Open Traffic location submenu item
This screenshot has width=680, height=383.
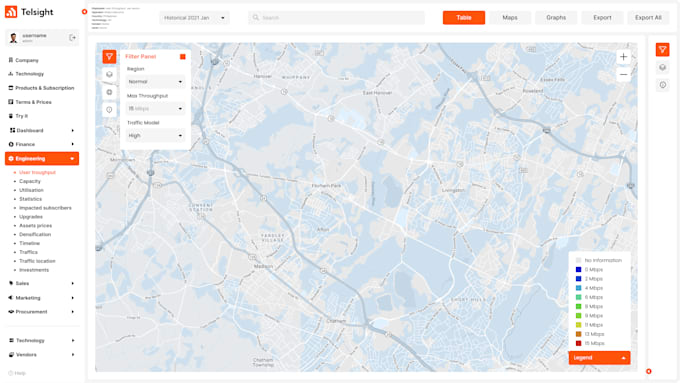click(x=37, y=261)
